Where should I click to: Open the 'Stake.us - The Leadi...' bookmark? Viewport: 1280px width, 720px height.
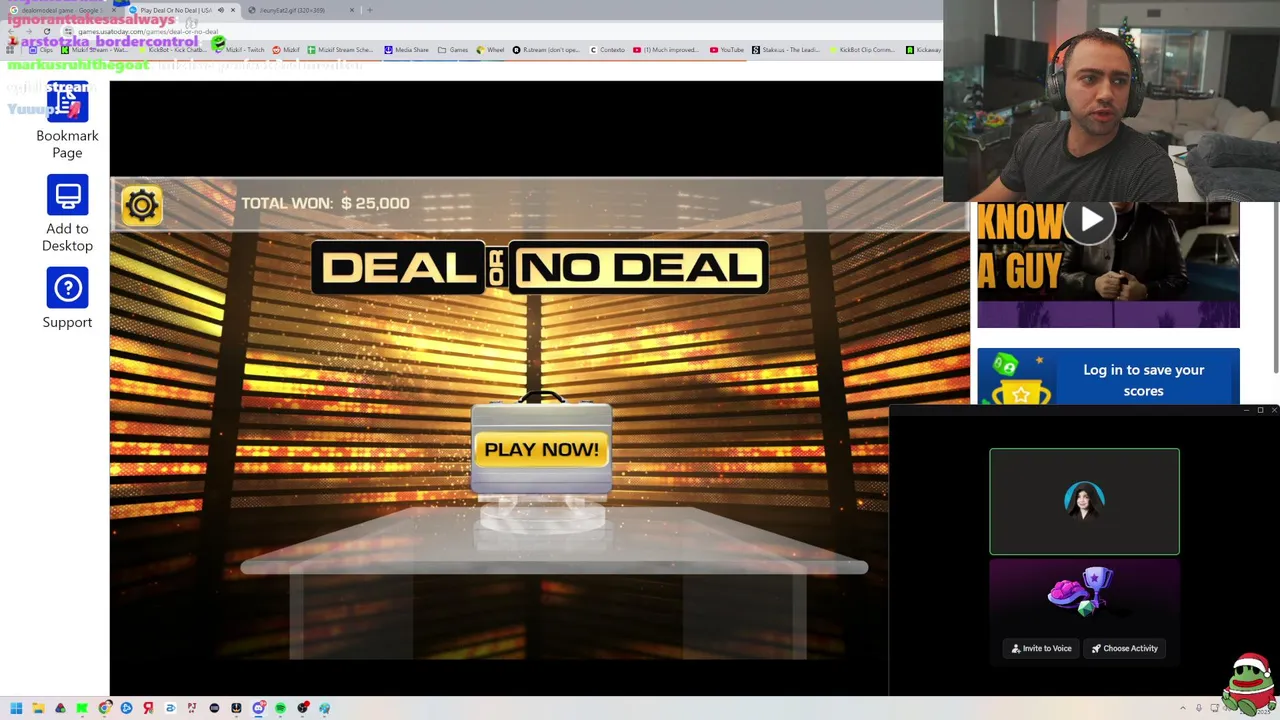point(786,50)
